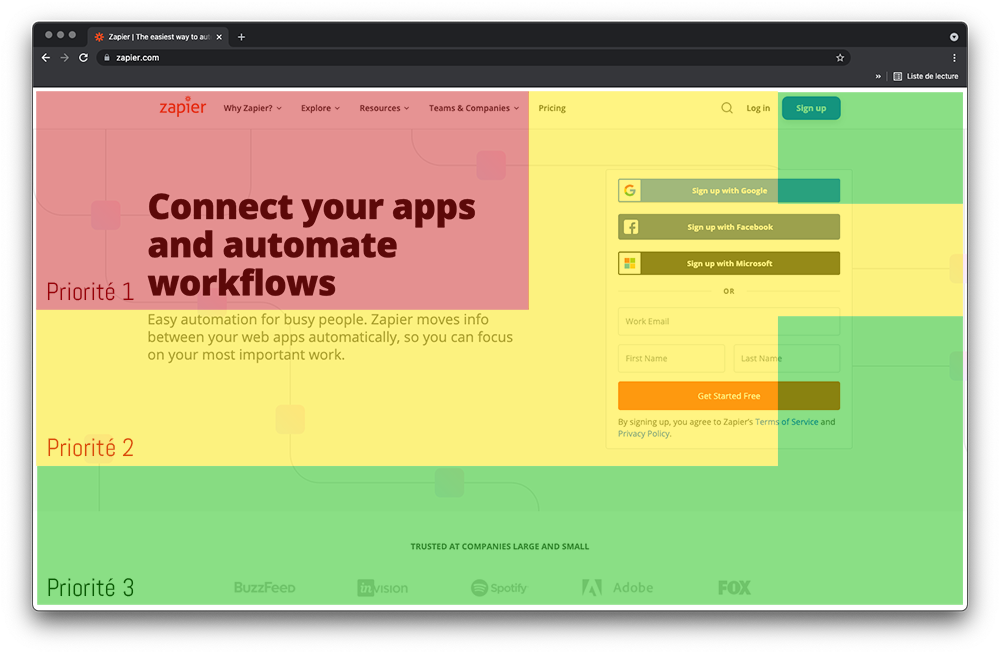Sign up with Microsoft
Image resolution: width=1000 pixels, height=654 pixels.
[728, 263]
